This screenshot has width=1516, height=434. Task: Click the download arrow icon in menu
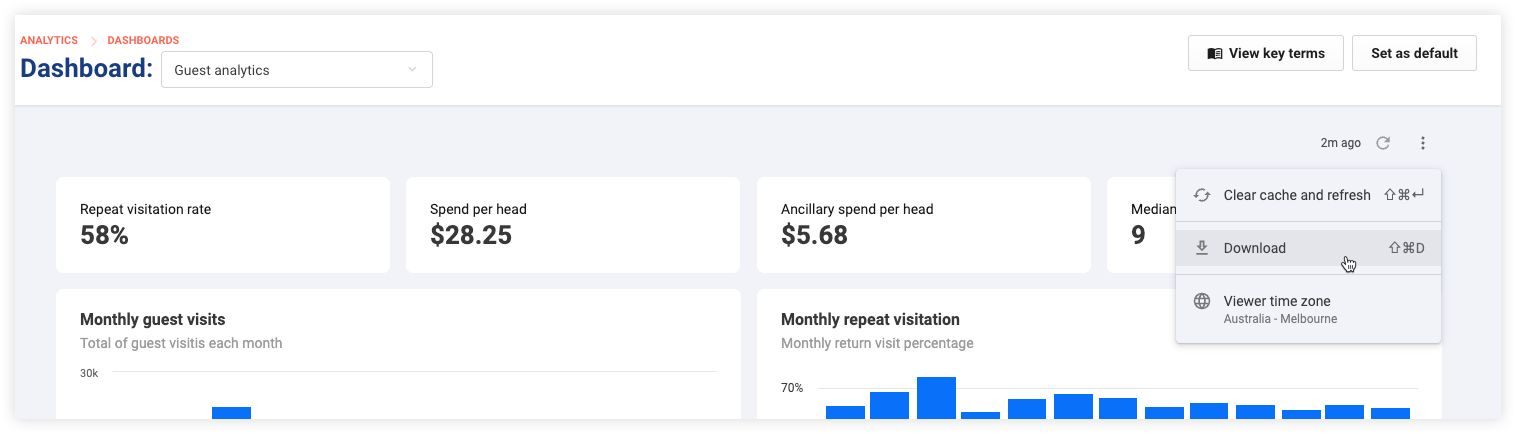pos(1202,248)
